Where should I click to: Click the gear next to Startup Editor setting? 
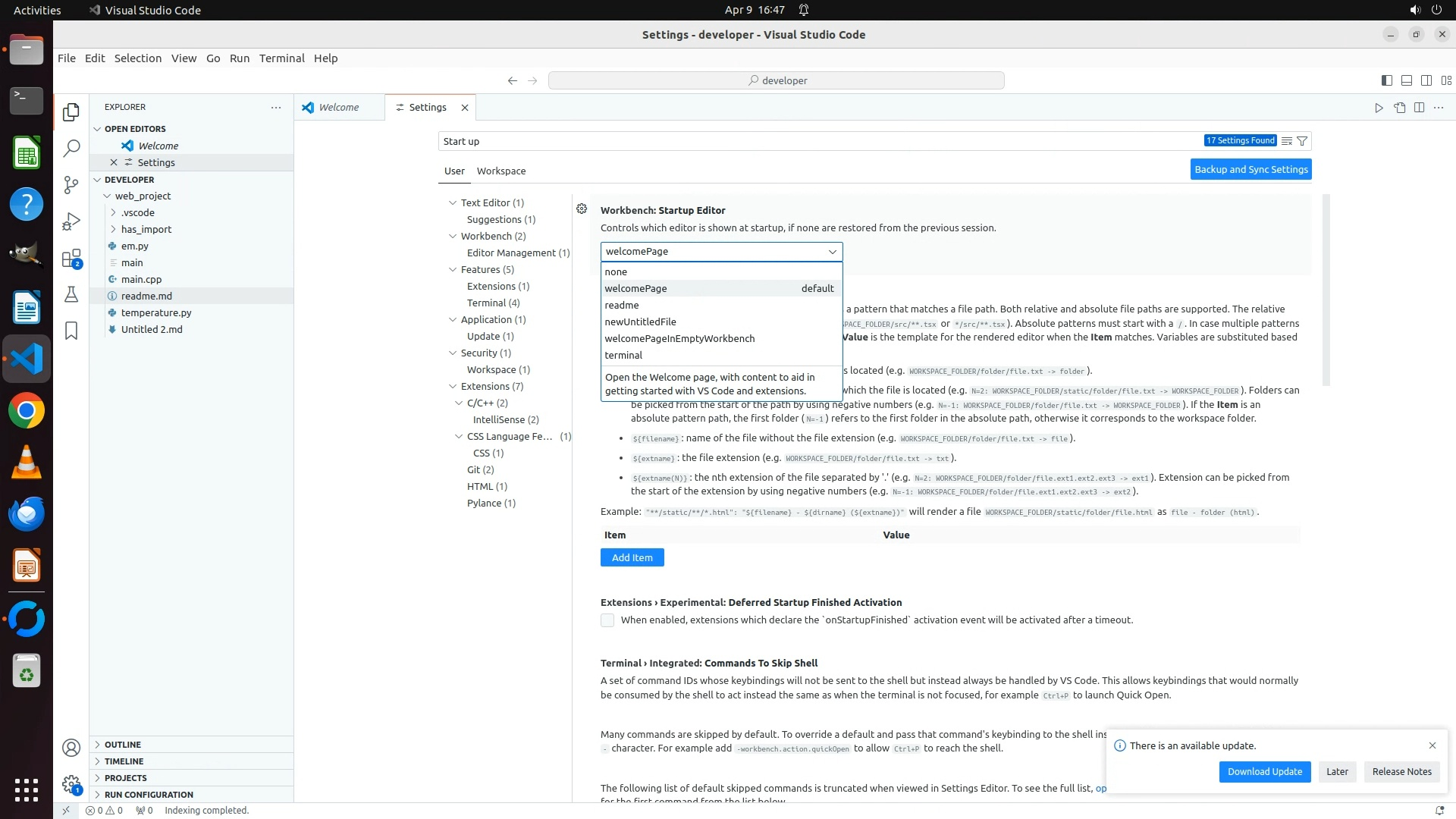[582, 209]
